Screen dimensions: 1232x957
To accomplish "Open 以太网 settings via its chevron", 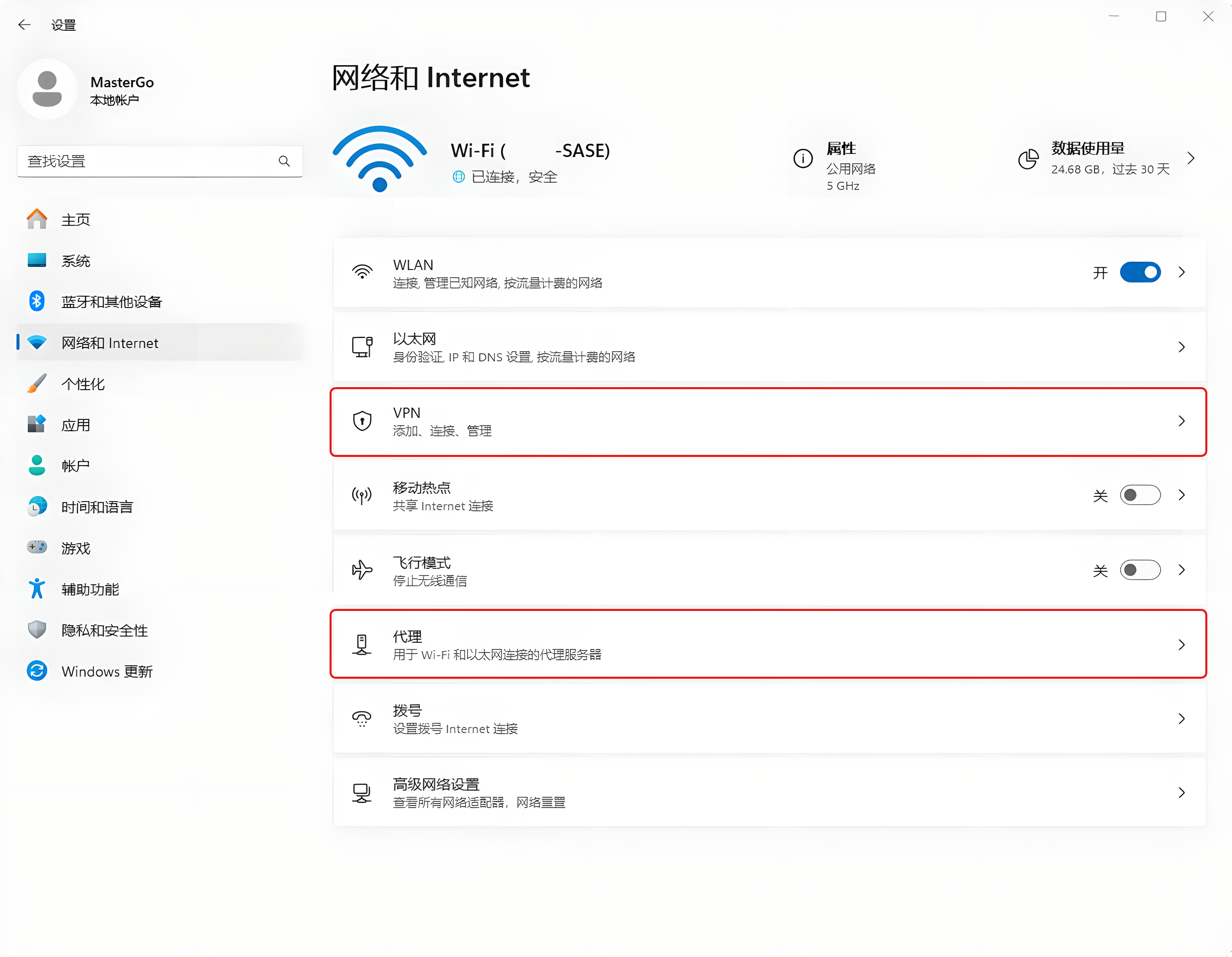I will click(x=1182, y=347).
